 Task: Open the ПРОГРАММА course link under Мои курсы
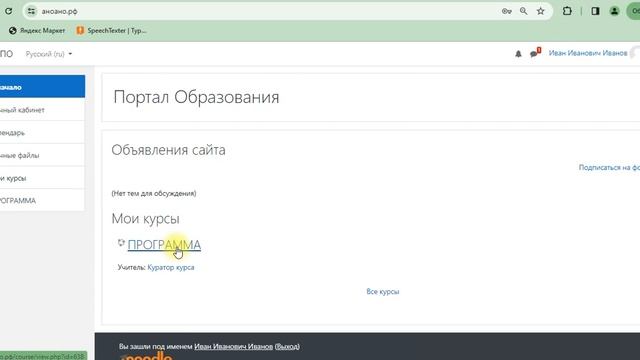pos(164,245)
